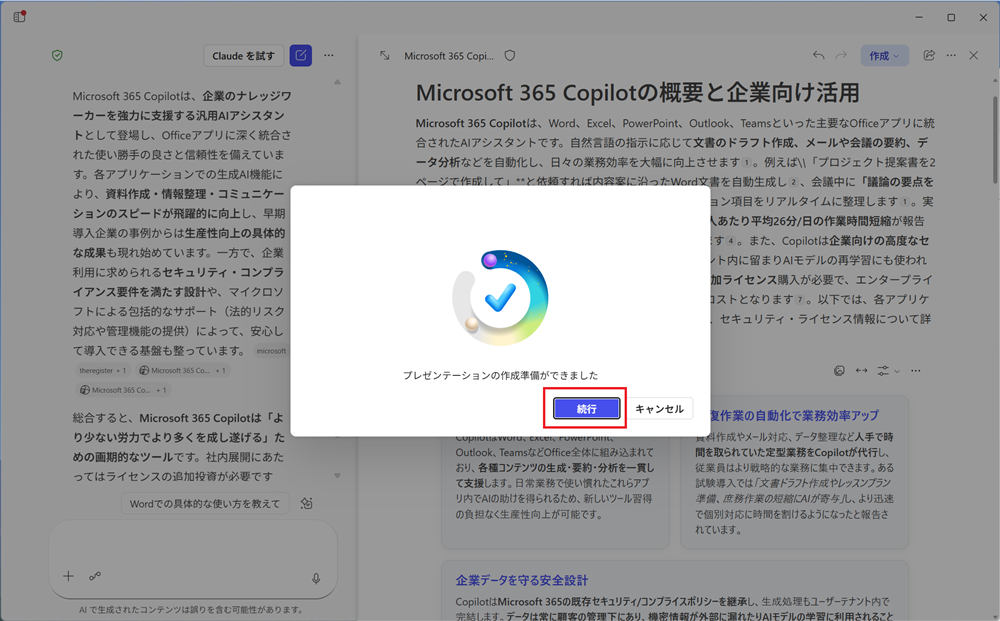
Task: Click the plus icon in the message box
Action: (68, 576)
